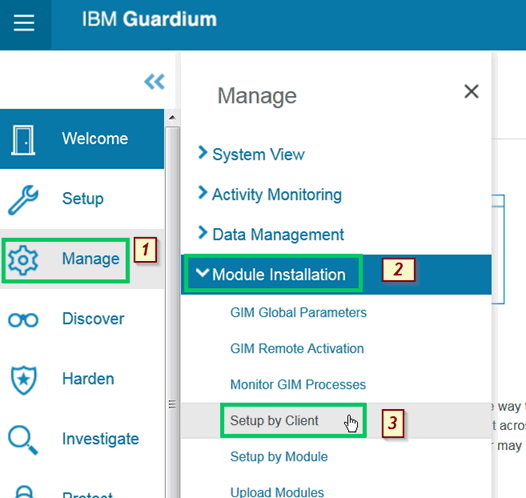Close the Manage panel
The height and width of the screenshot is (498, 526).
click(471, 91)
